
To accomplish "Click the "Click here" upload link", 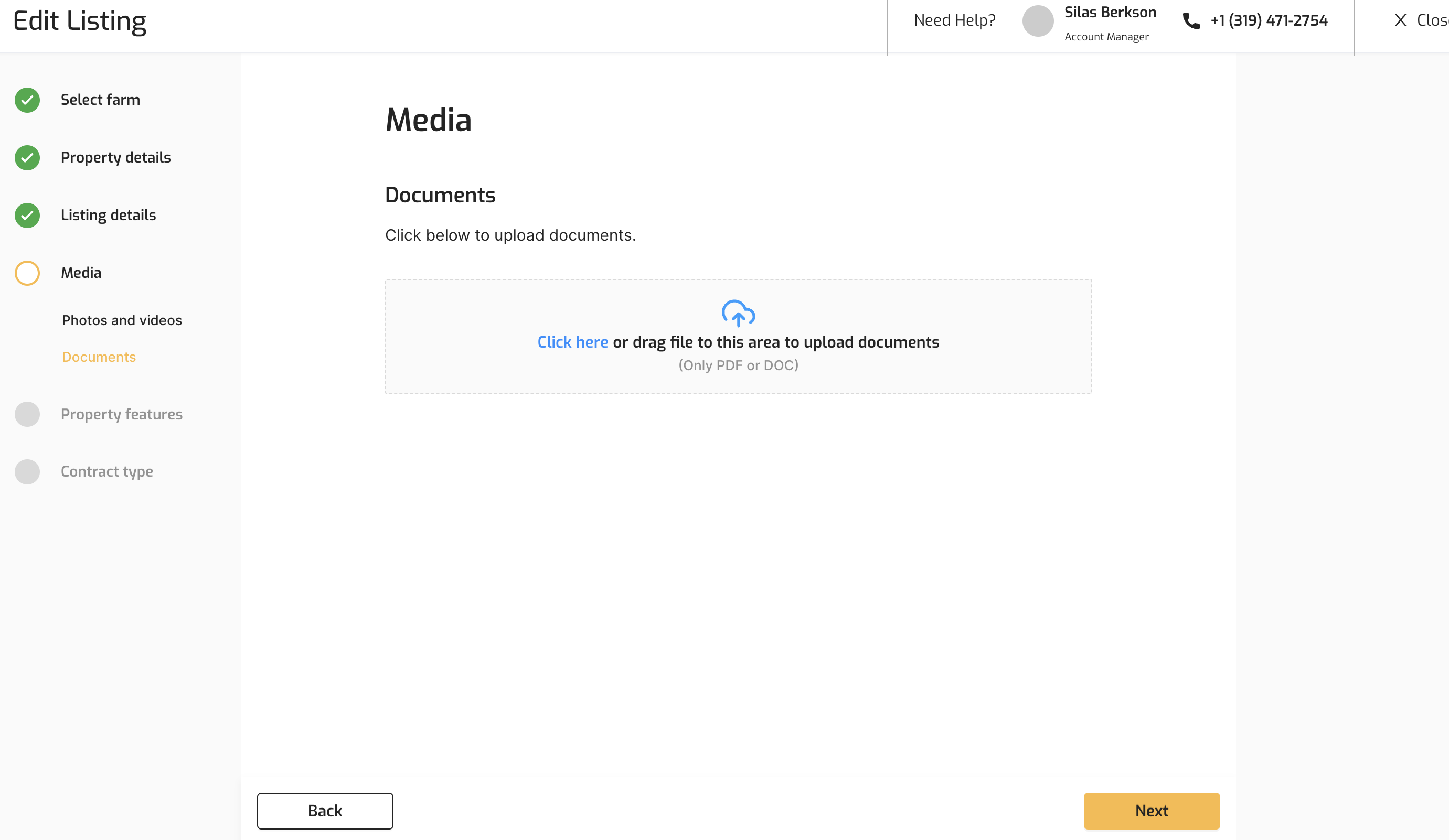I will coord(572,342).
